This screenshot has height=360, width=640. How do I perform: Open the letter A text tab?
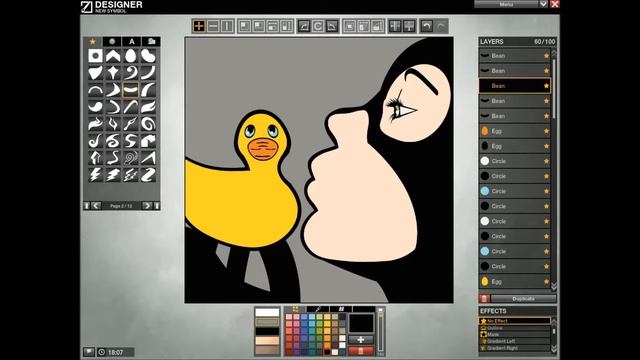click(x=131, y=41)
